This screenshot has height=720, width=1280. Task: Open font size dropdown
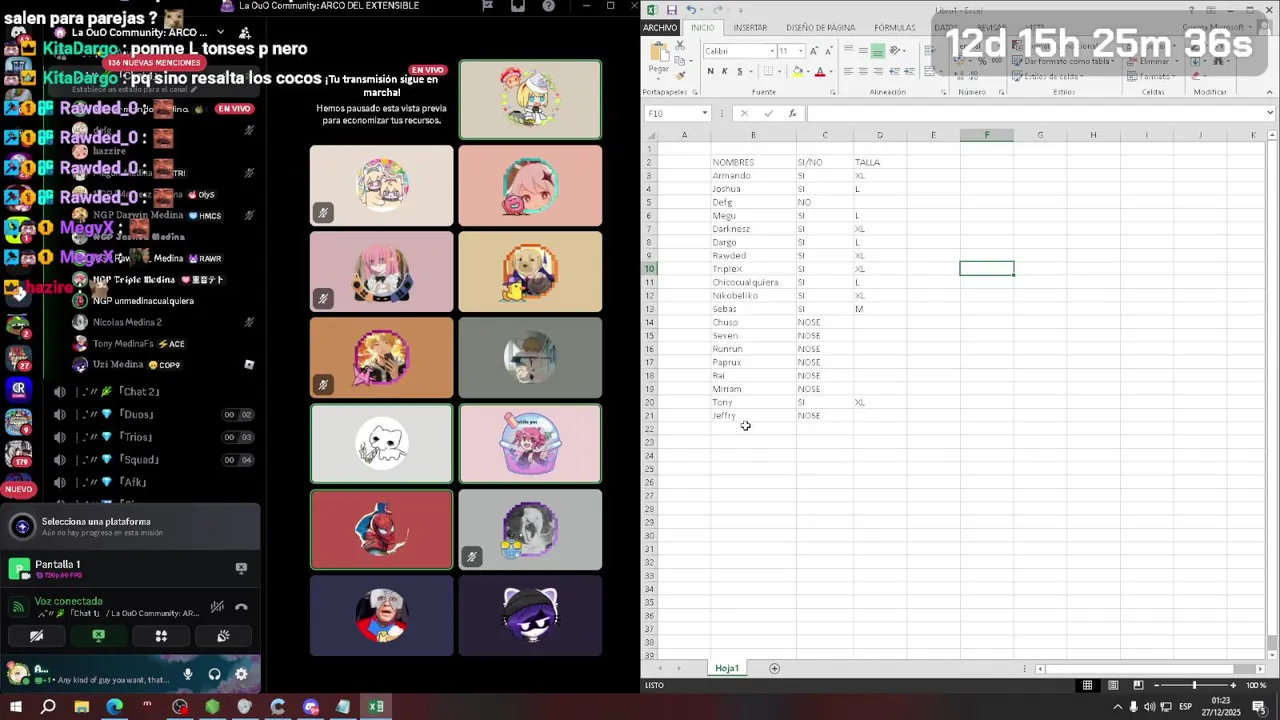pyautogui.click(x=801, y=50)
